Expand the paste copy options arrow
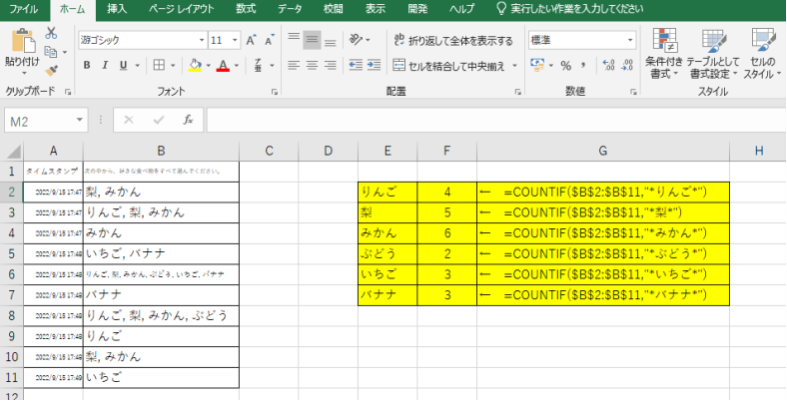787x401 pixels. (x=65, y=52)
